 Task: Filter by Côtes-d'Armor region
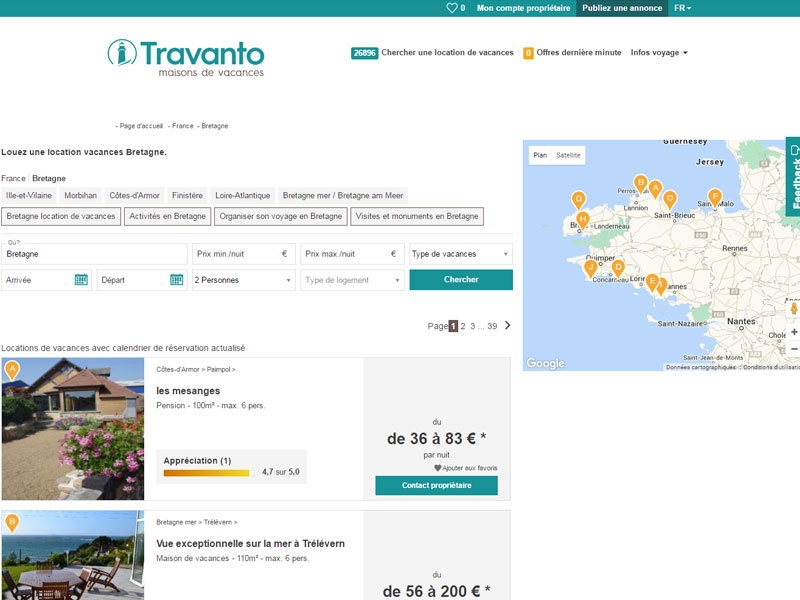pos(134,195)
